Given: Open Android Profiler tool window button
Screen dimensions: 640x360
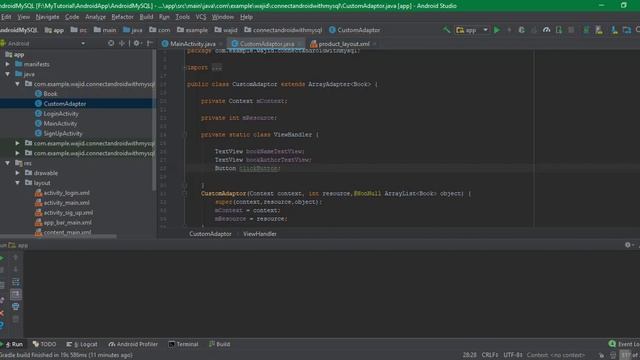Looking at the screenshot, I should click(x=133, y=344).
